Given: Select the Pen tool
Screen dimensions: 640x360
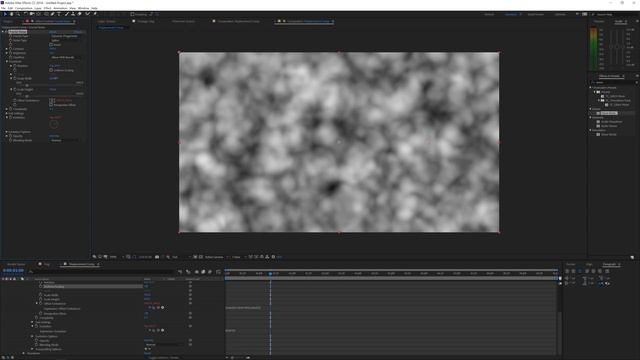Looking at the screenshot, I should coord(52,14).
